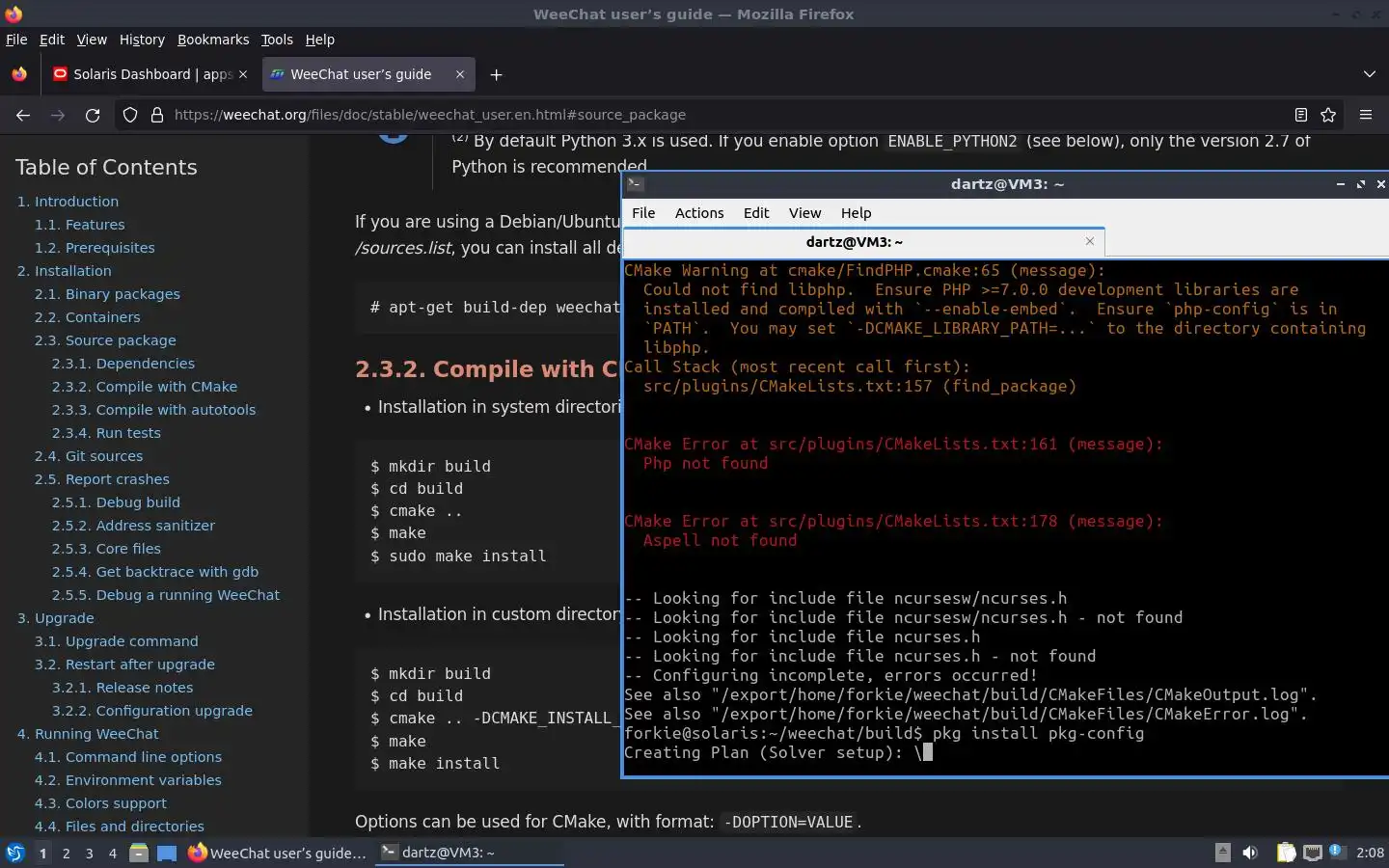Viewport: 1389px width, 868px height.
Task: Close the Solaris Dashboard tab
Action: [243, 74]
